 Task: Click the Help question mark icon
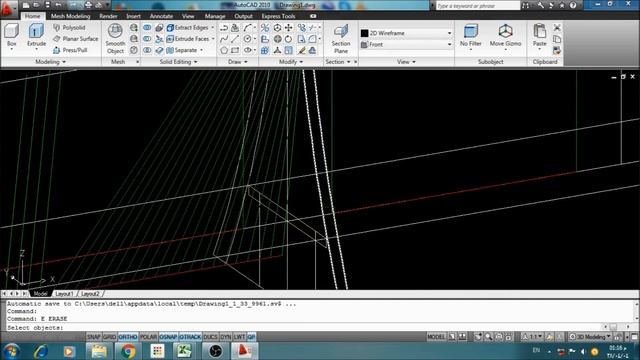(x=573, y=5)
